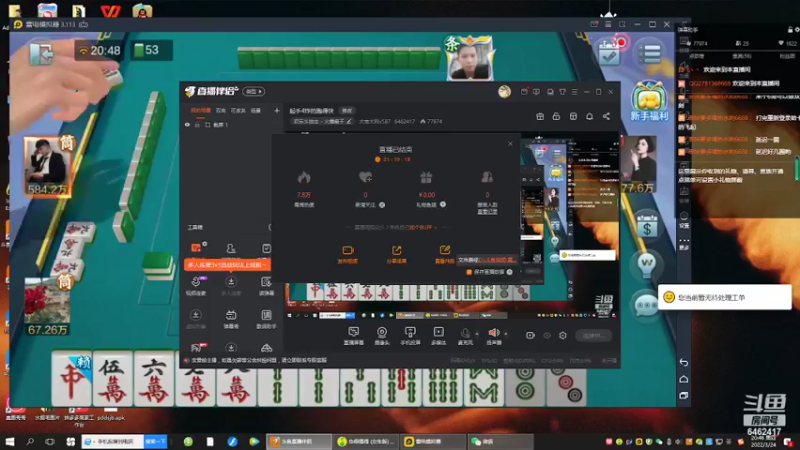Image resolution: width=800 pixels, height=450 pixels.
Task: Open the settings gear beside start button
Action: click(563, 336)
